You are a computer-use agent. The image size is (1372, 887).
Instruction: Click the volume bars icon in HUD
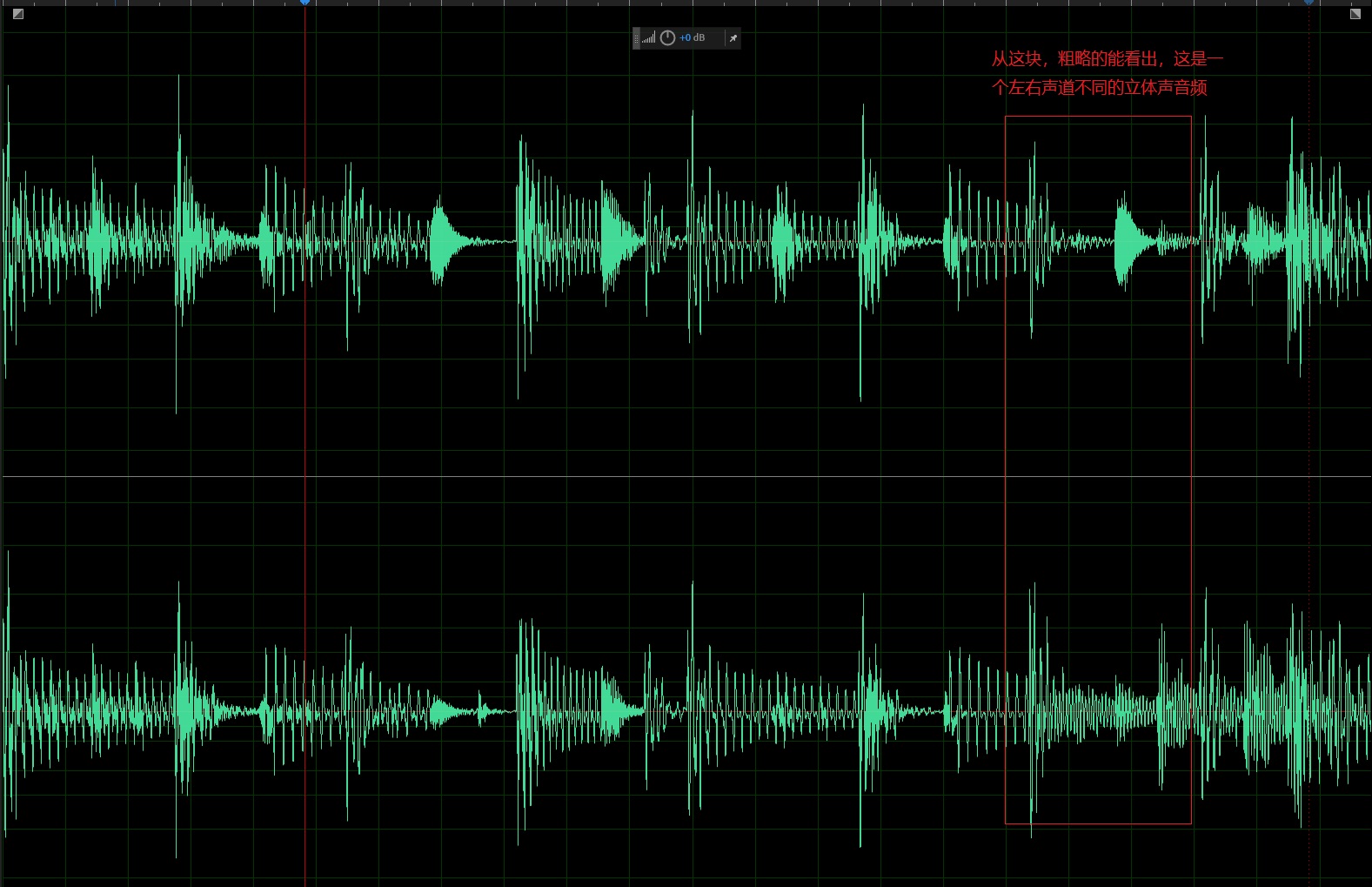click(649, 38)
